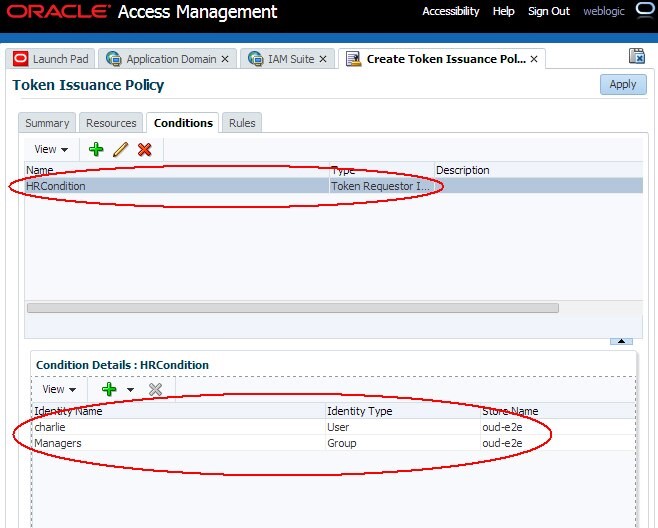This screenshot has height=528, width=658.
Task: Switch to the Rules tab
Action: click(x=242, y=123)
